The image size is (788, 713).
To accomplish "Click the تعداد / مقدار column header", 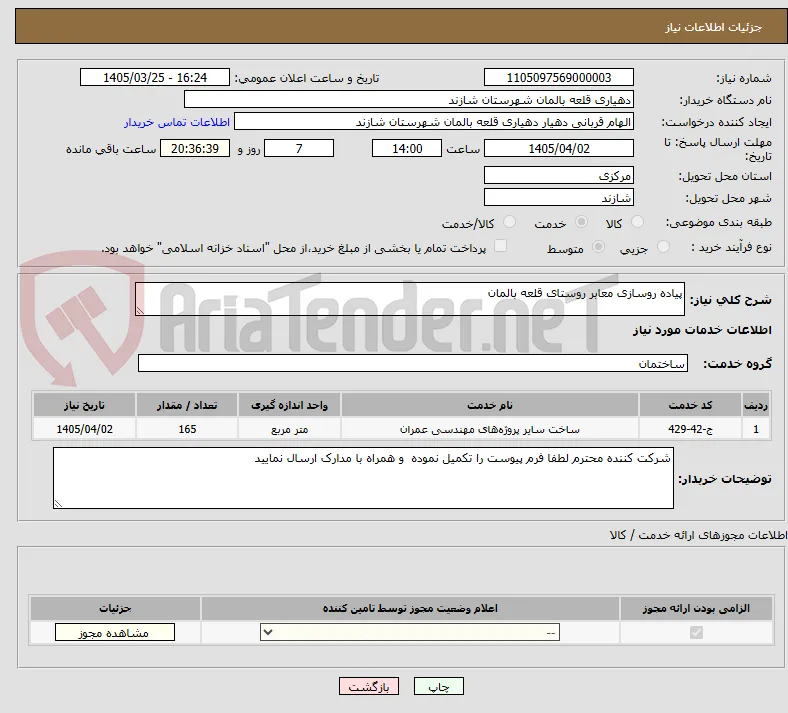I will click(x=187, y=405).
